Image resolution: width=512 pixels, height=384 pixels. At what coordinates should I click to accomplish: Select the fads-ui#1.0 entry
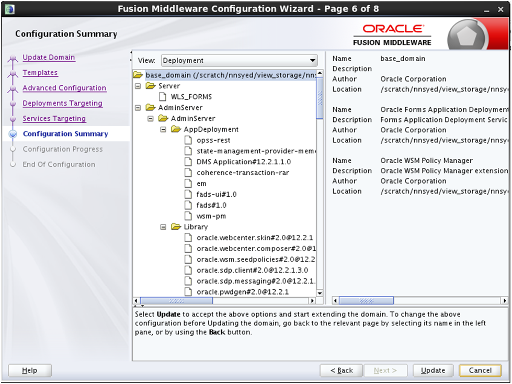coord(216,194)
